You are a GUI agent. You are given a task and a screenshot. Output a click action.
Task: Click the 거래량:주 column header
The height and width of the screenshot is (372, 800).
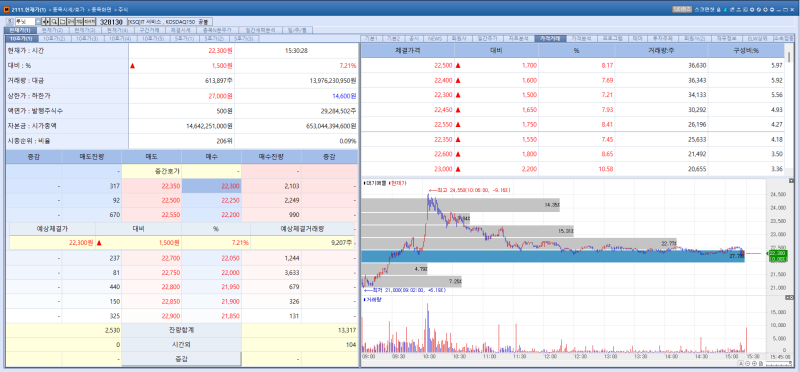click(x=662, y=51)
